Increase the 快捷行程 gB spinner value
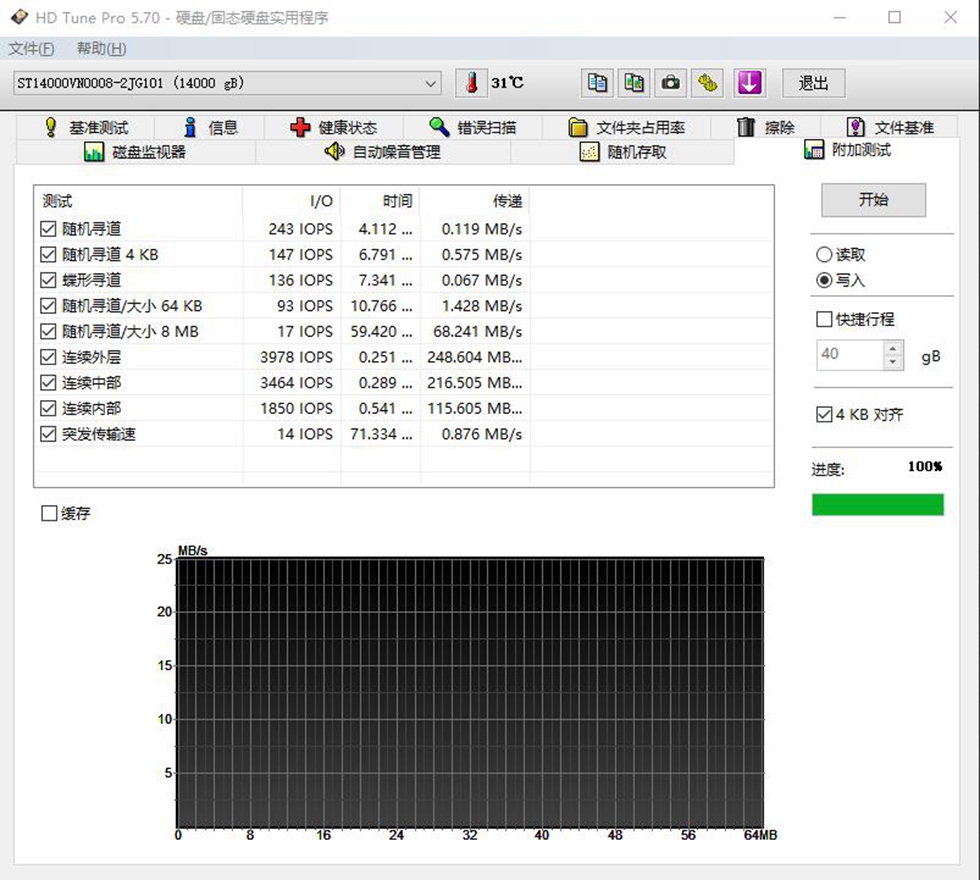Screen dimensions: 980x880 [893, 348]
